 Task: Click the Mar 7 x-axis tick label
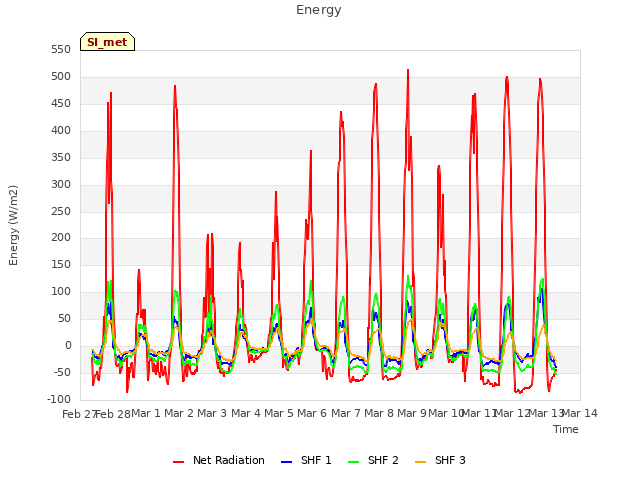tap(346, 413)
